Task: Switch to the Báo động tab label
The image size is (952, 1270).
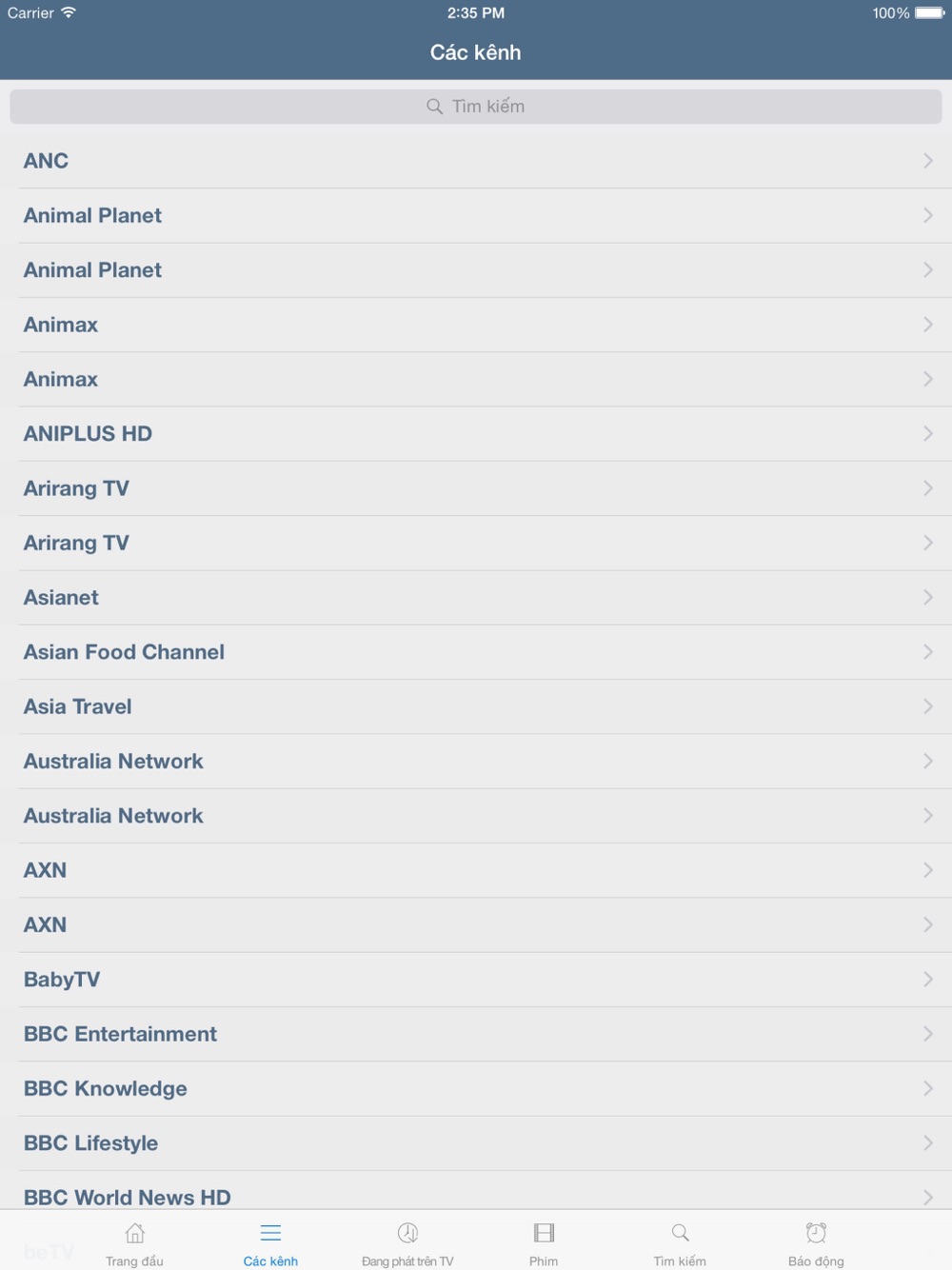Action: [816, 1261]
